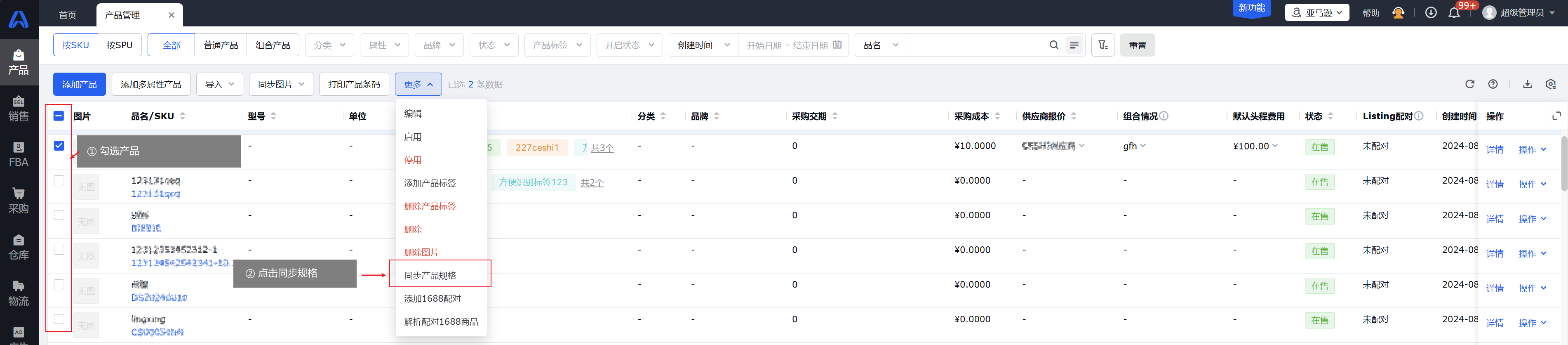Open the 销售 section in the sidebar
The height and width of the screenshot is (345, 1568).
click(19, 109)
